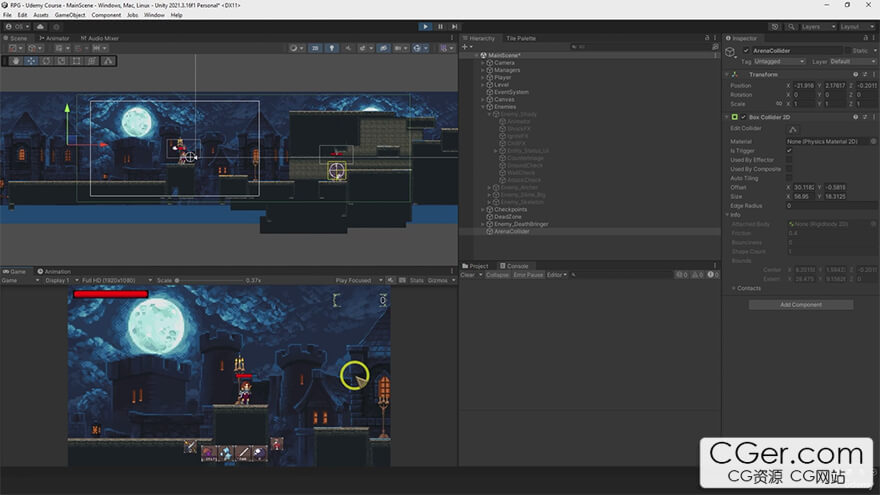Viewport: 880px width, 495px height.
Task: Select the Rotate tool
Action: tap(46, 61)
